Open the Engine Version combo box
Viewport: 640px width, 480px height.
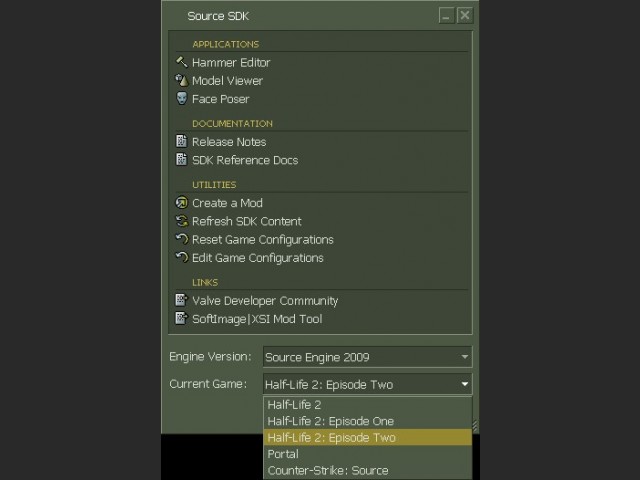[x=367, y=357]
